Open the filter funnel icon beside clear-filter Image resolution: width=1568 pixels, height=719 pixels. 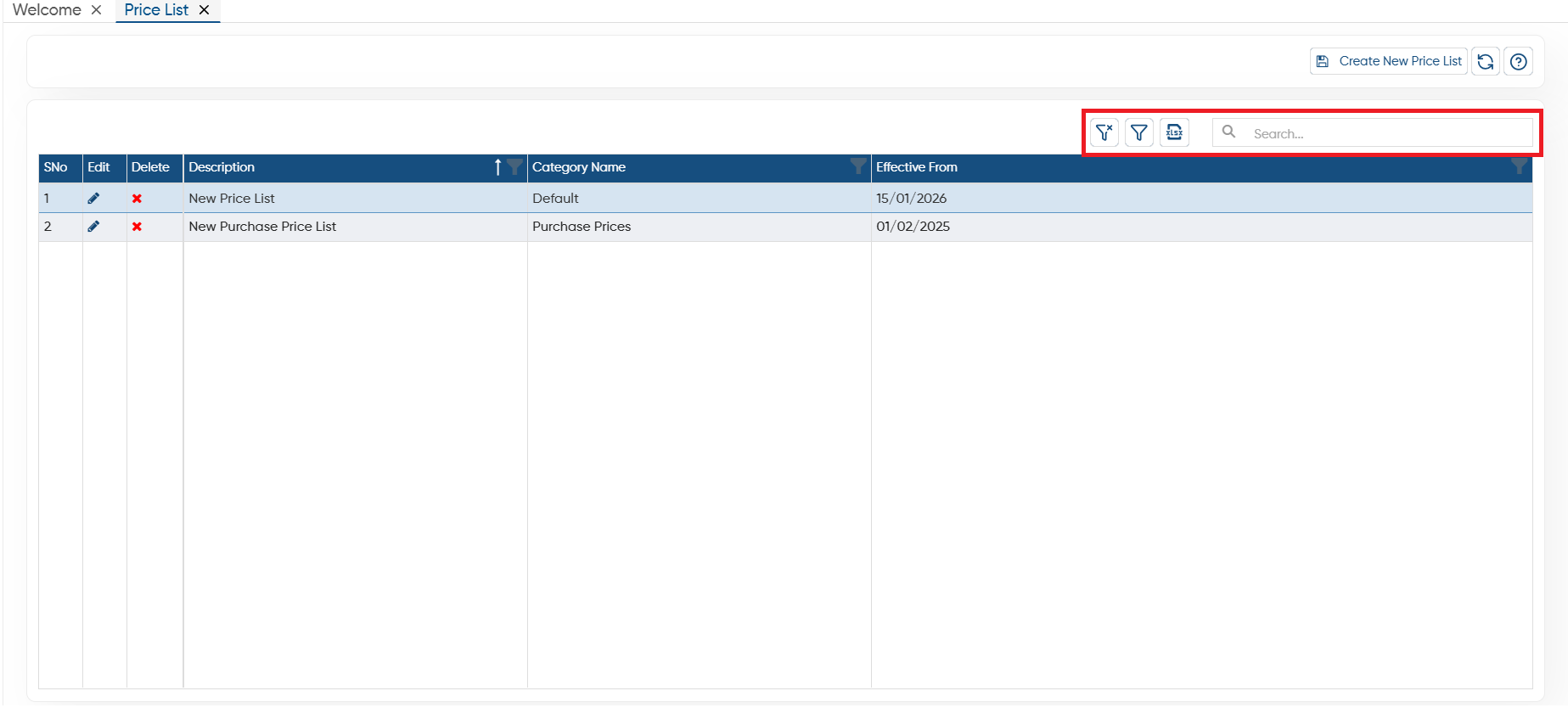(1139, 132)
